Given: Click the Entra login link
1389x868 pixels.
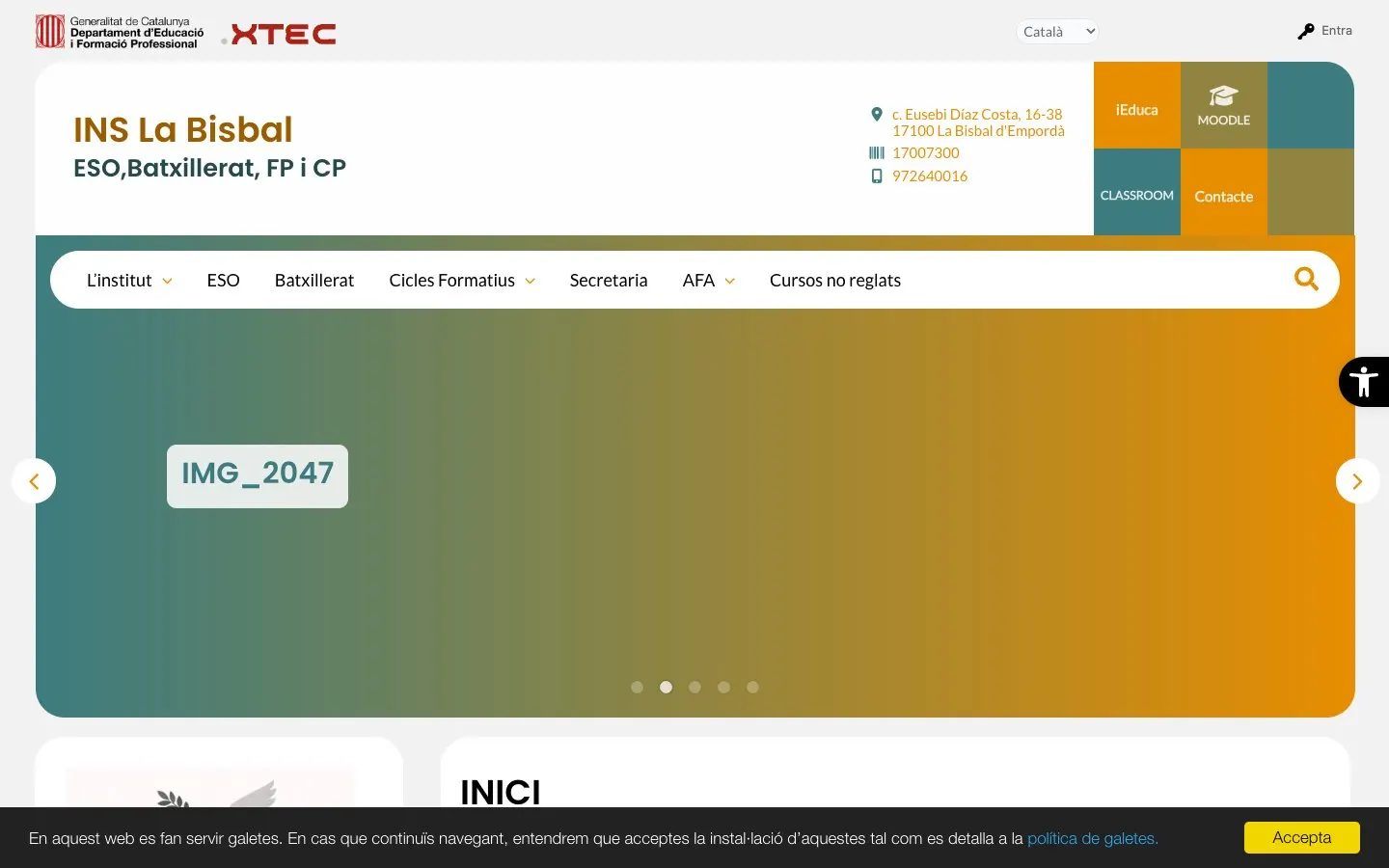Looking at the screenshot, I should coord(1337,31).
